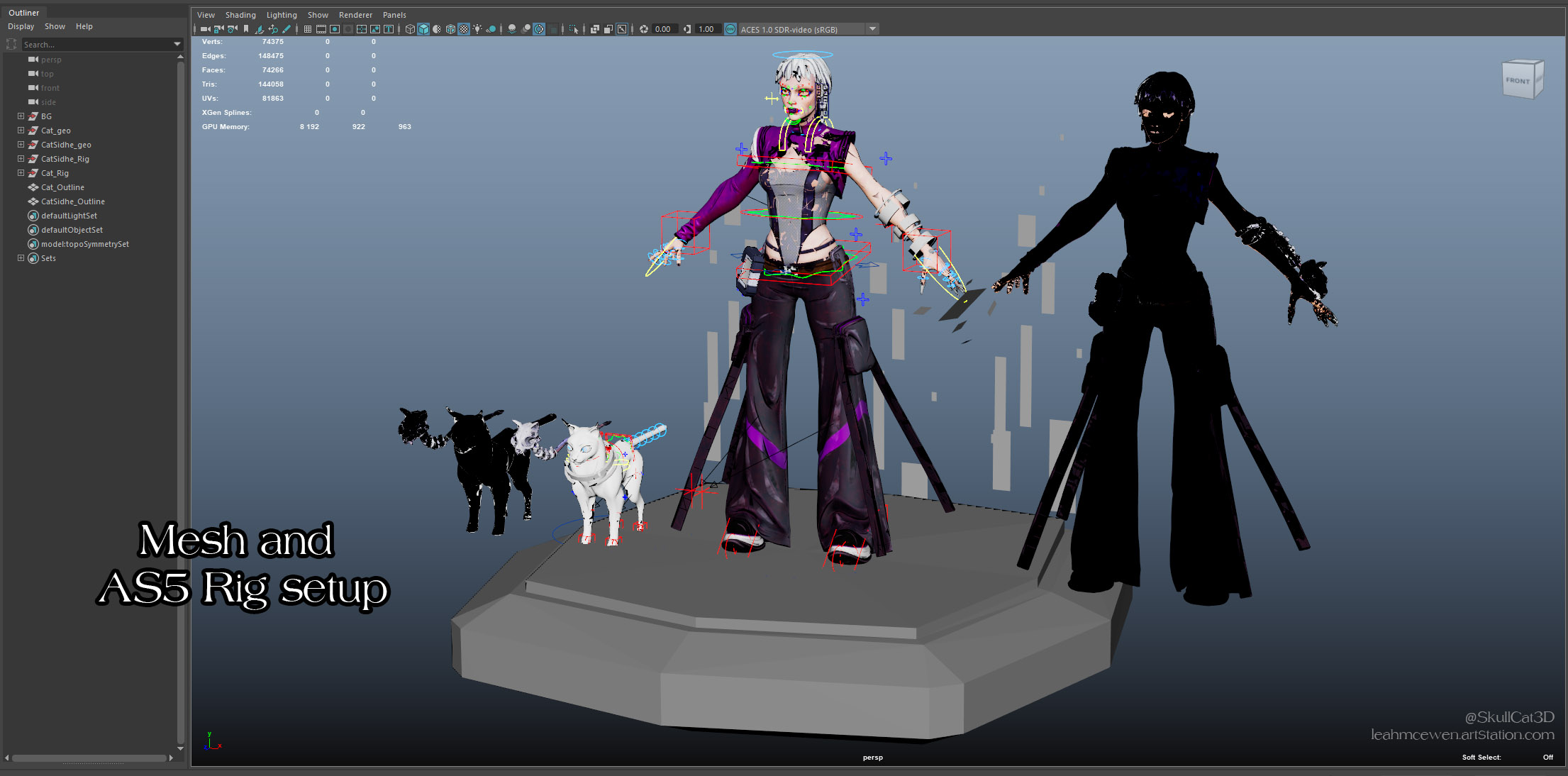Click the exposure value field showing 0.00

pyautogui.click(x=662, y=29)
